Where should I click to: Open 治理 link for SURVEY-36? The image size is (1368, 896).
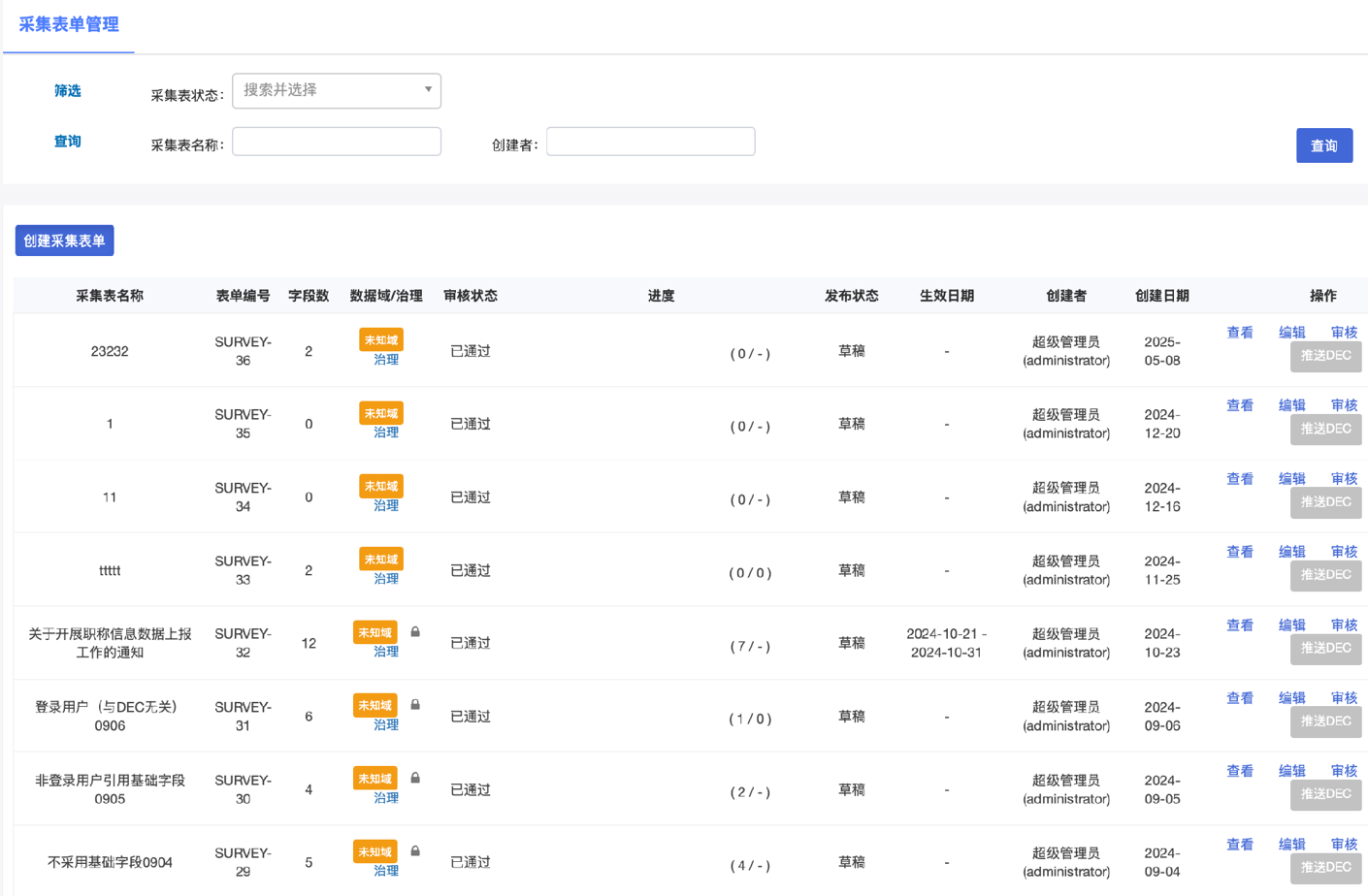pos(386,360)
